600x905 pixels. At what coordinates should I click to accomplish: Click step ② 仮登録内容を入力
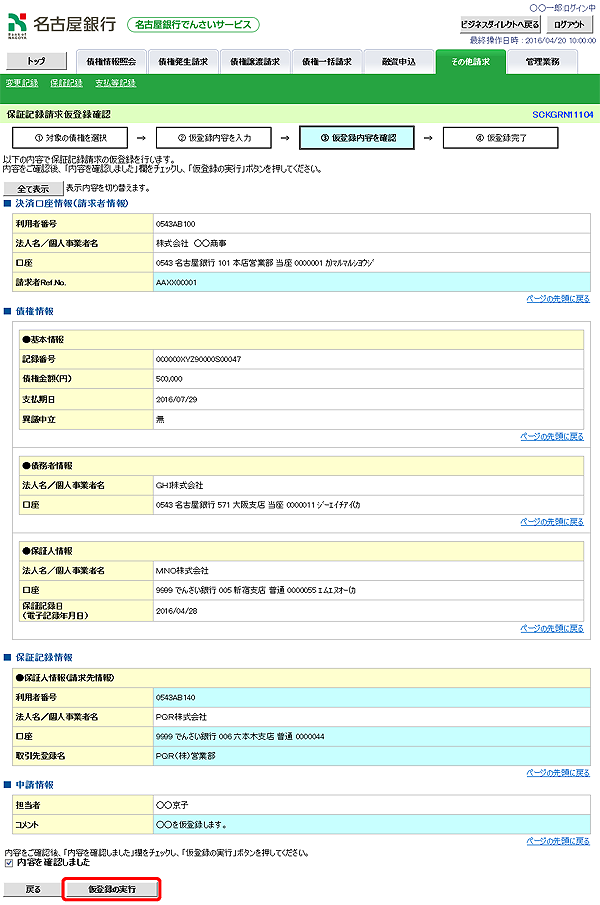pyautogui.click(x=213, y=138)
